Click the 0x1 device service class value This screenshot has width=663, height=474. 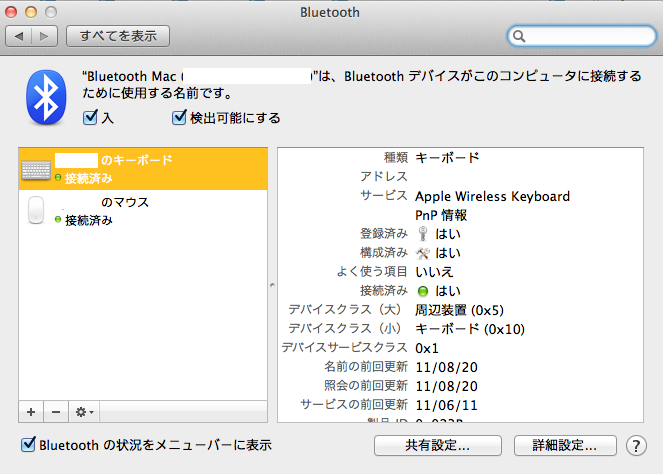click(427, 348)
